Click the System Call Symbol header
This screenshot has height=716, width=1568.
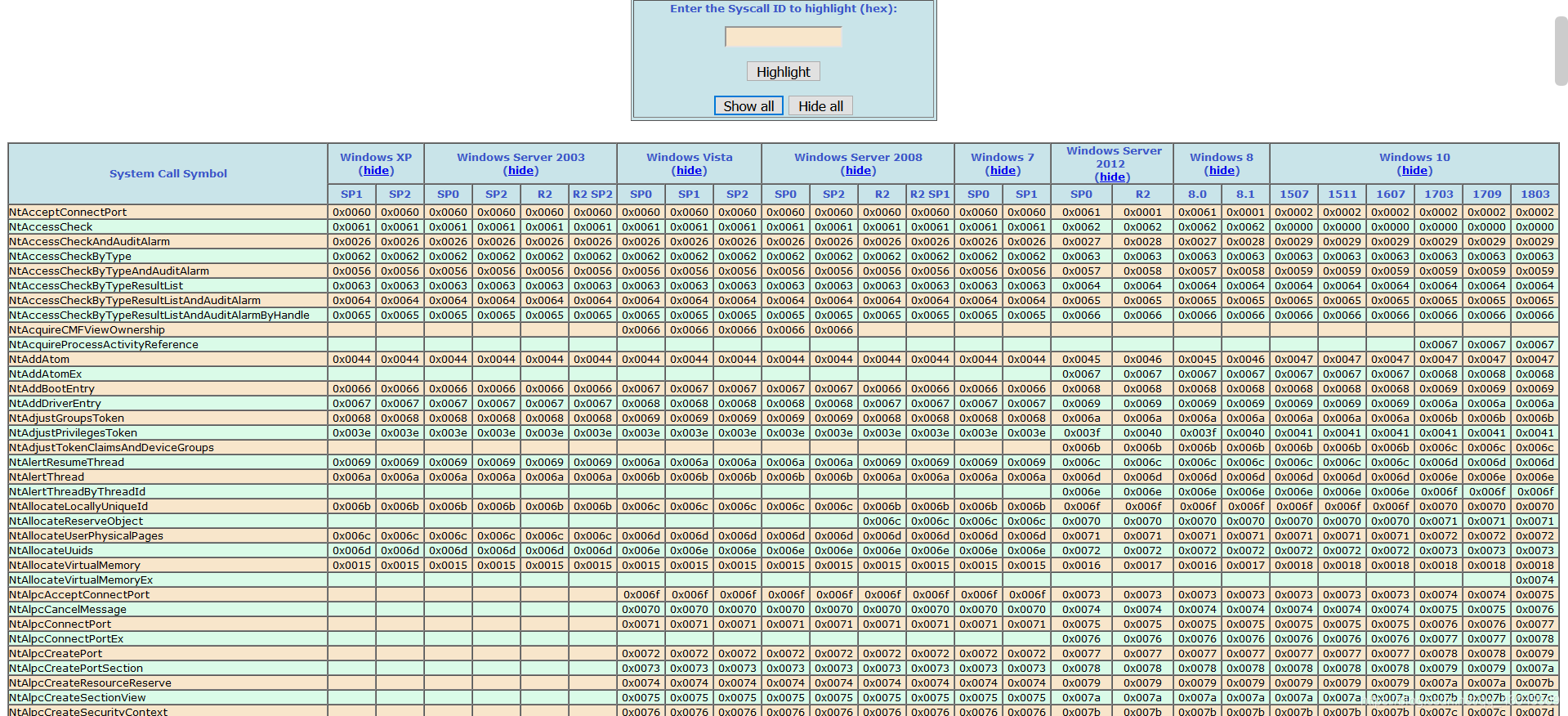pyautogui.click(x=168, y=173)
